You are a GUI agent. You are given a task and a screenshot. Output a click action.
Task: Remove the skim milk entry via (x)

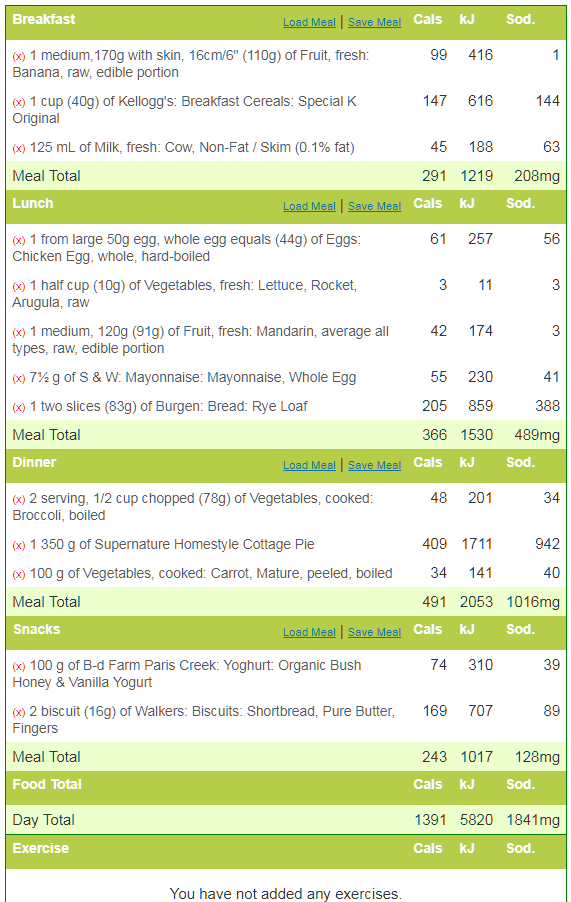(x=19, y=148)
